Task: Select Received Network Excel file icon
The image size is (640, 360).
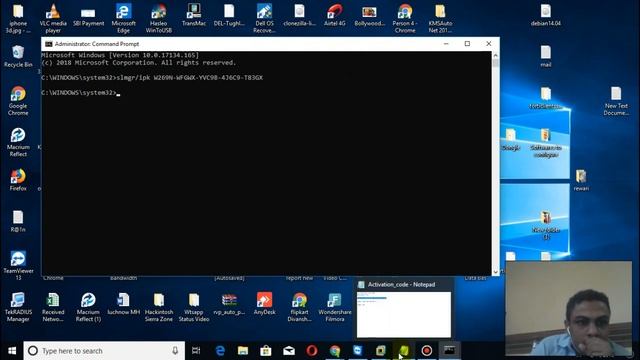Action: pyautogui.click(x=53, y=307)
